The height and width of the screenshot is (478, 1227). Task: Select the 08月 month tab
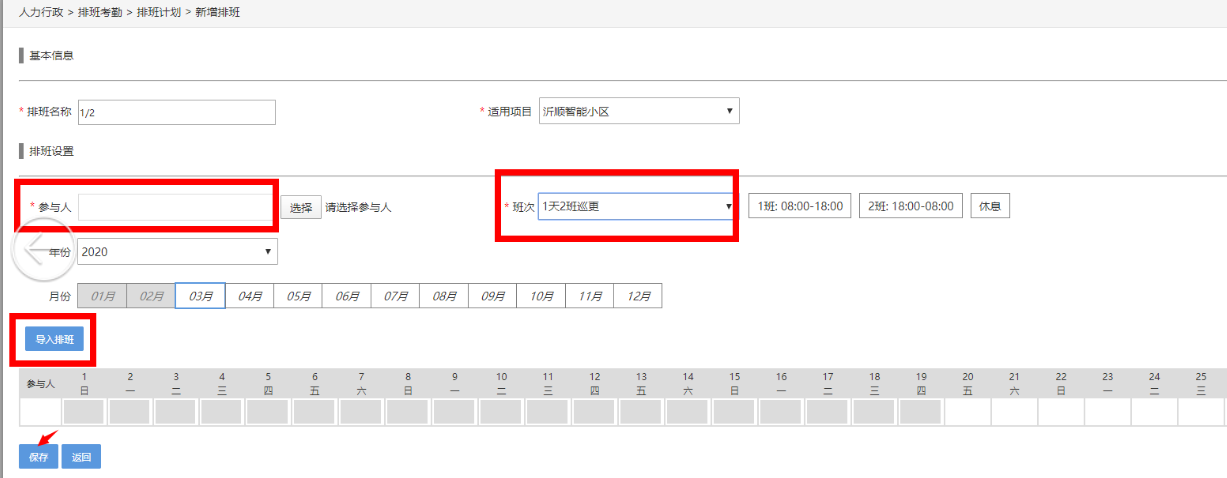(444, 296)
